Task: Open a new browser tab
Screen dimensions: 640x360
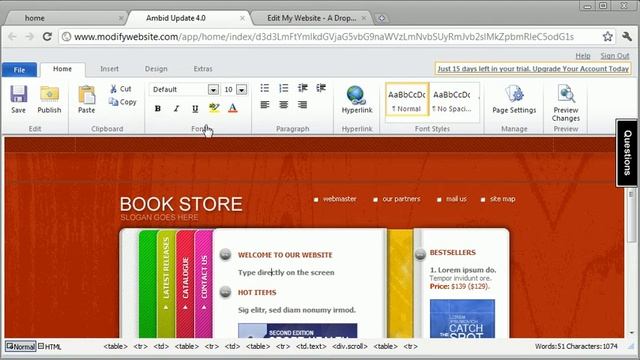Action: [382, 18]
